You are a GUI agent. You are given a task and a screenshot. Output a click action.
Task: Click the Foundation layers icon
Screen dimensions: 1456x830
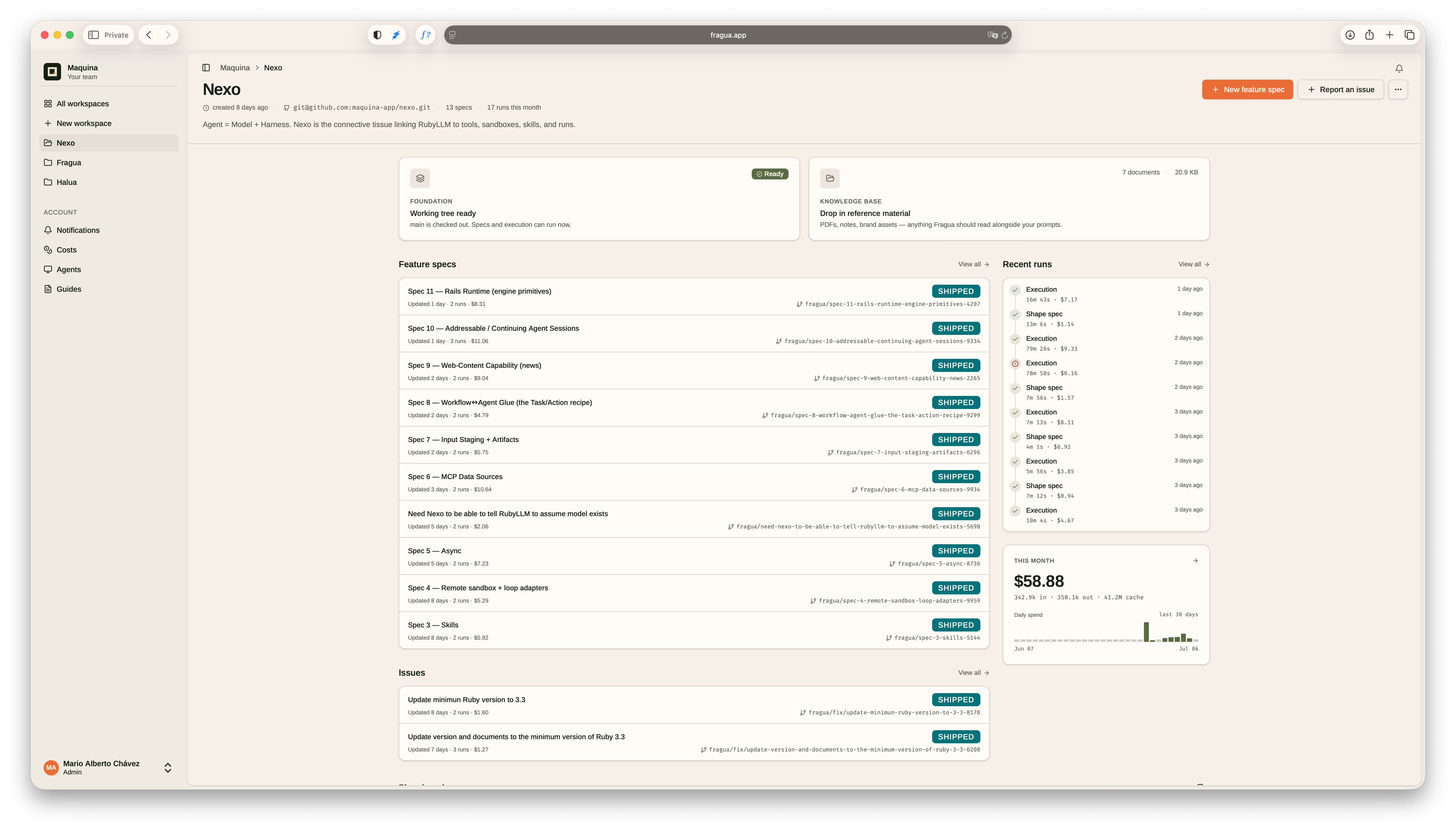click(x=420, y=178)
